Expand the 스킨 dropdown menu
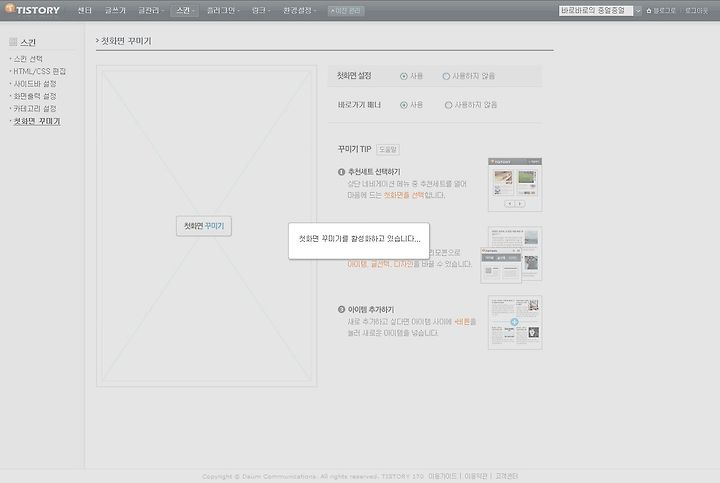The image size is (720, 483). 185,10
